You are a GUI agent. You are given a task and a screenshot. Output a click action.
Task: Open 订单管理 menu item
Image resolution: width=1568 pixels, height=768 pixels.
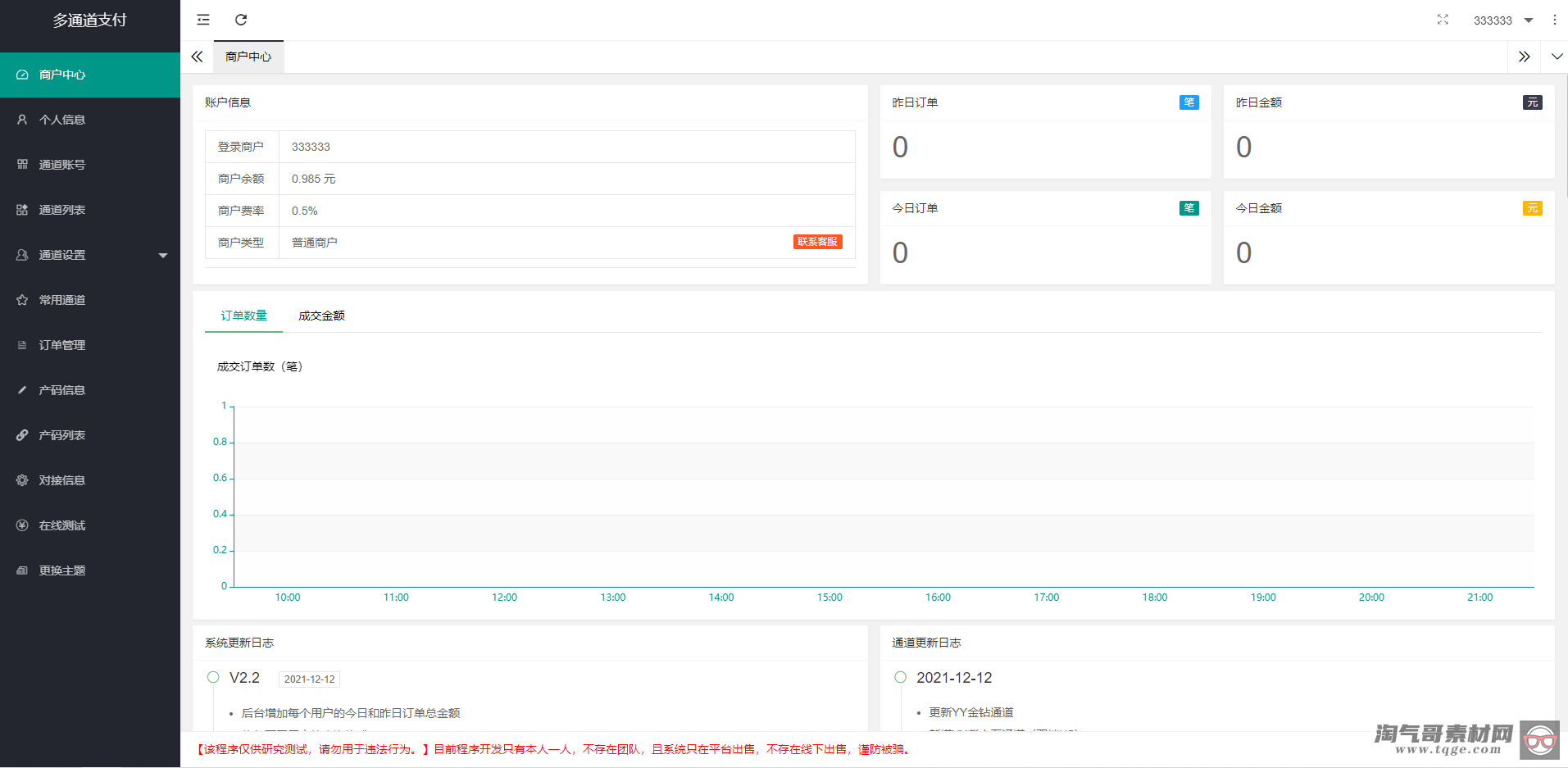coord(90,345)
